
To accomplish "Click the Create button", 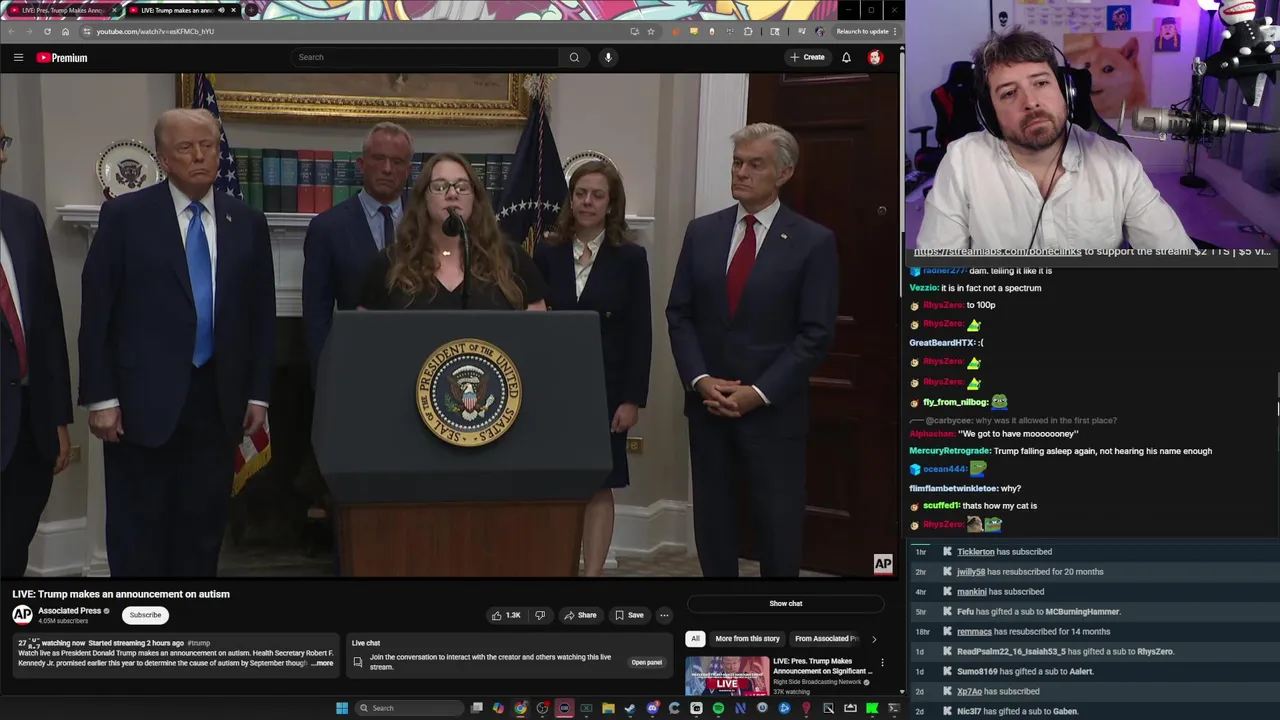I will pos(808,57).
